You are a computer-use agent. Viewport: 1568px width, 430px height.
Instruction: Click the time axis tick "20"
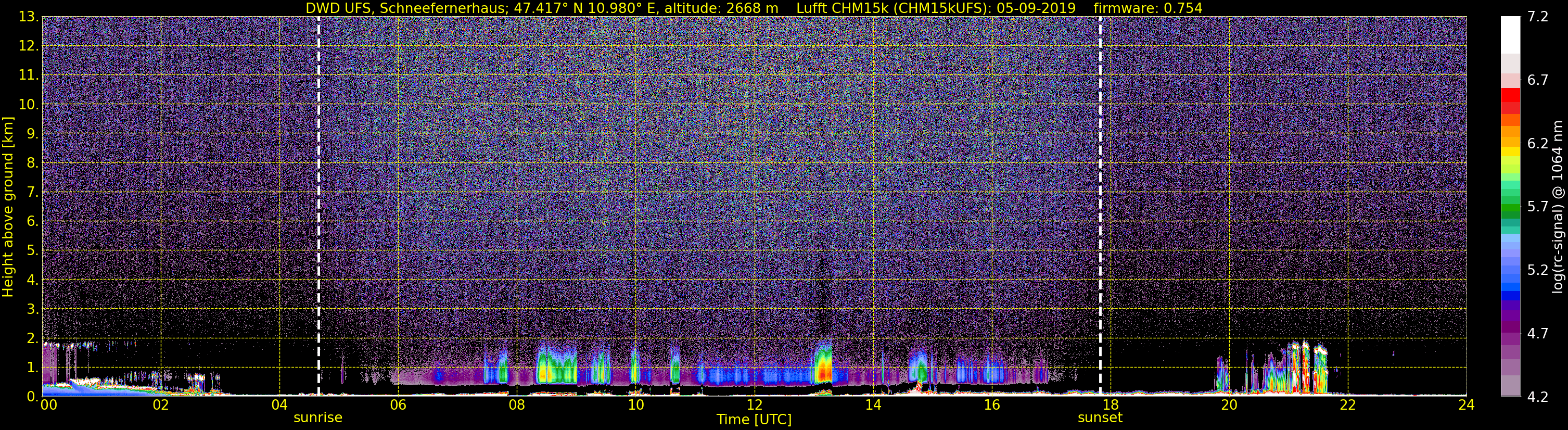coord(1229,405)
